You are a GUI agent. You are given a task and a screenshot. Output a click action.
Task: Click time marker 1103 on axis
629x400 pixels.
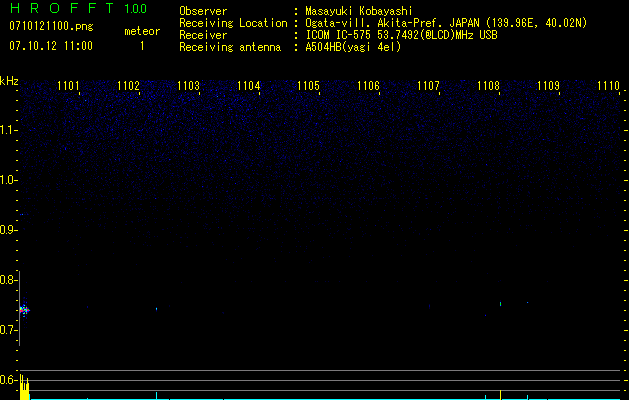[x=188, y=86]
